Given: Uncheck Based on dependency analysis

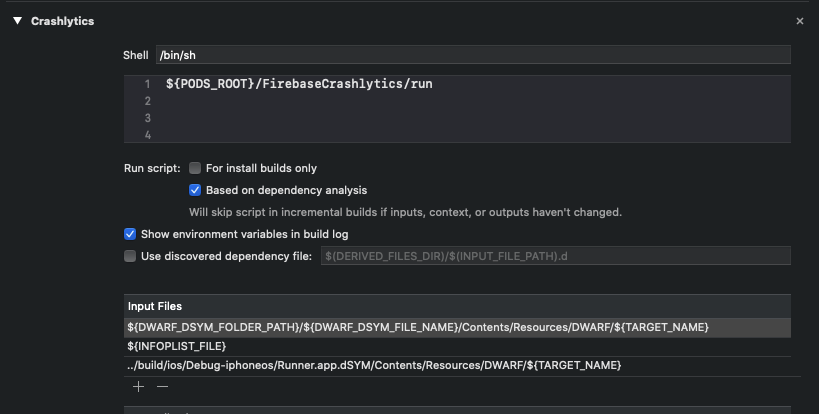Looking at the screenshot, I should click(x=195, y=190).
